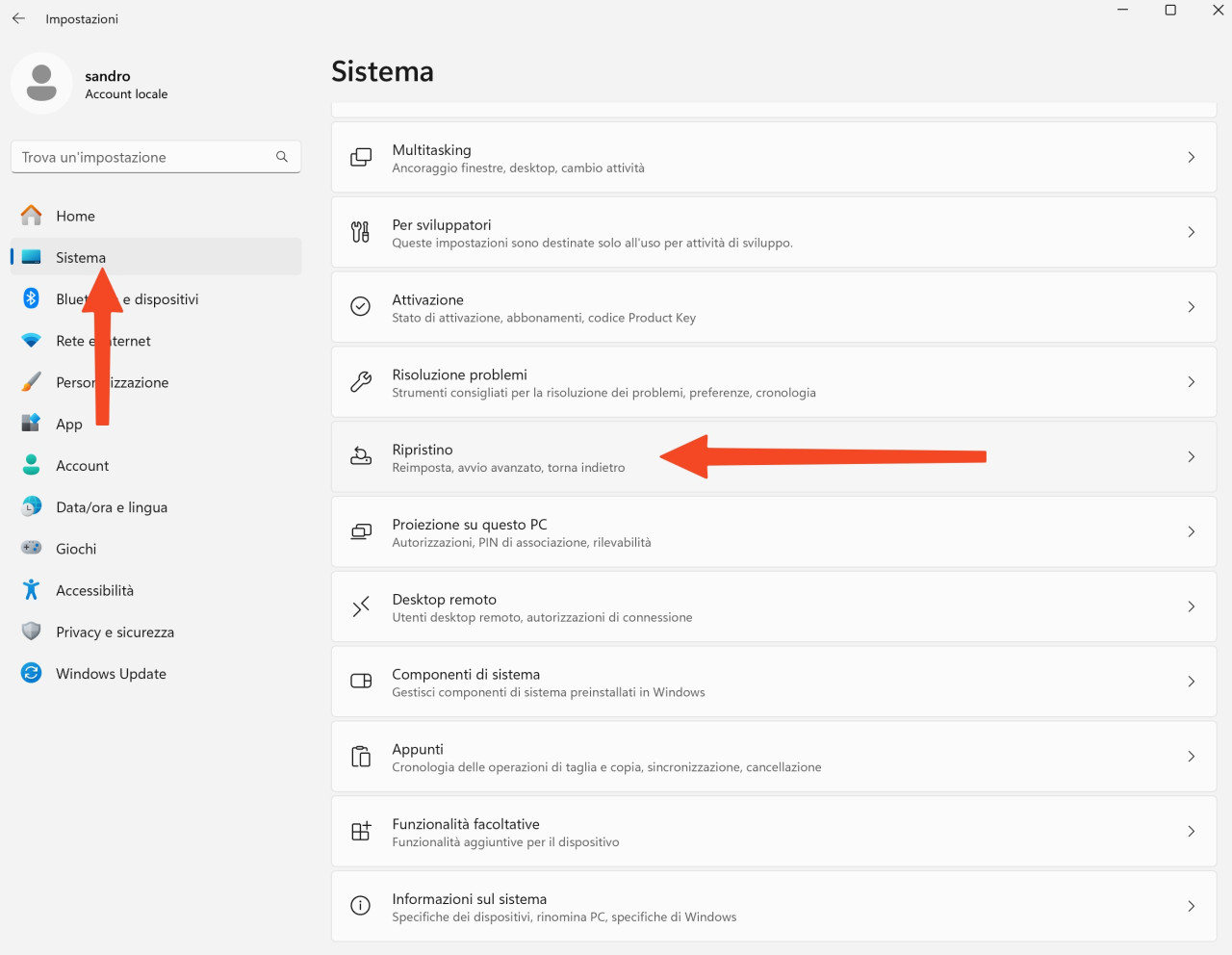Viewport: 1232px width, 955px height.
Task: Click the App icon in sidebar
Action: point(32,424)
